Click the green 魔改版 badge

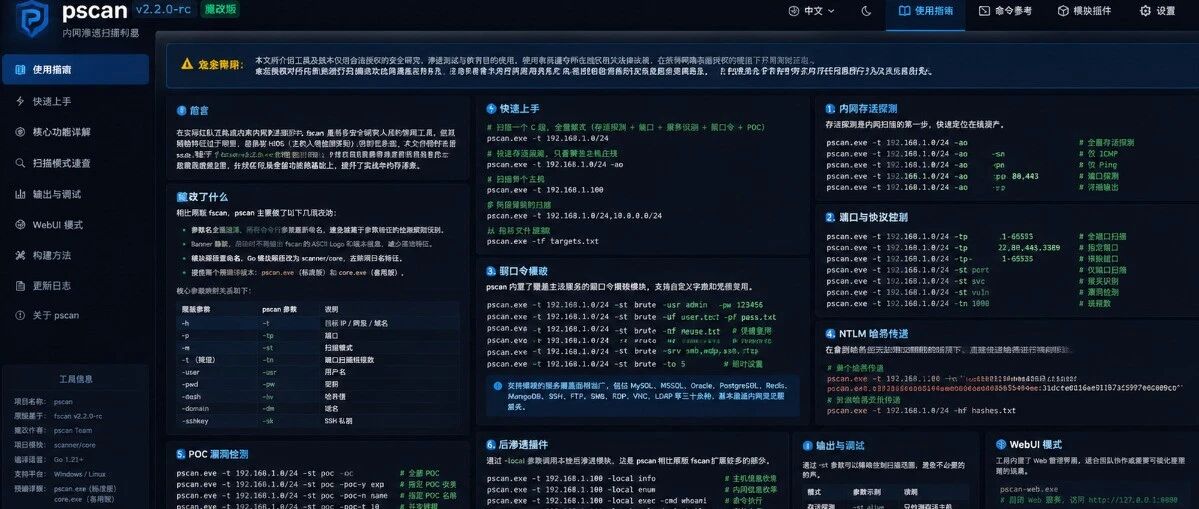click(x=219, y=10)
